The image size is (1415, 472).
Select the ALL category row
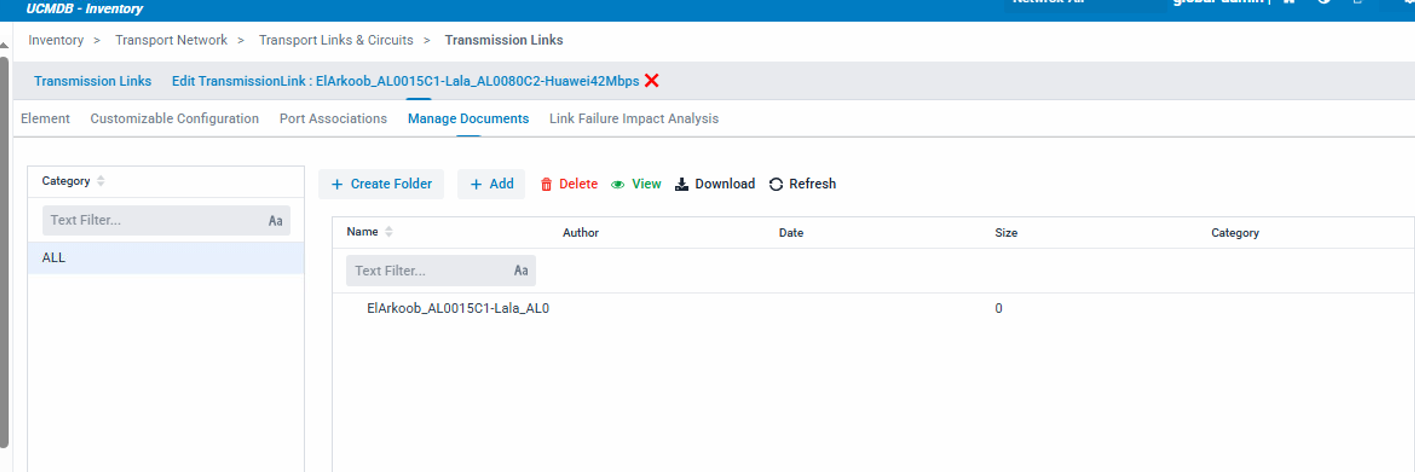click(165, 258)
